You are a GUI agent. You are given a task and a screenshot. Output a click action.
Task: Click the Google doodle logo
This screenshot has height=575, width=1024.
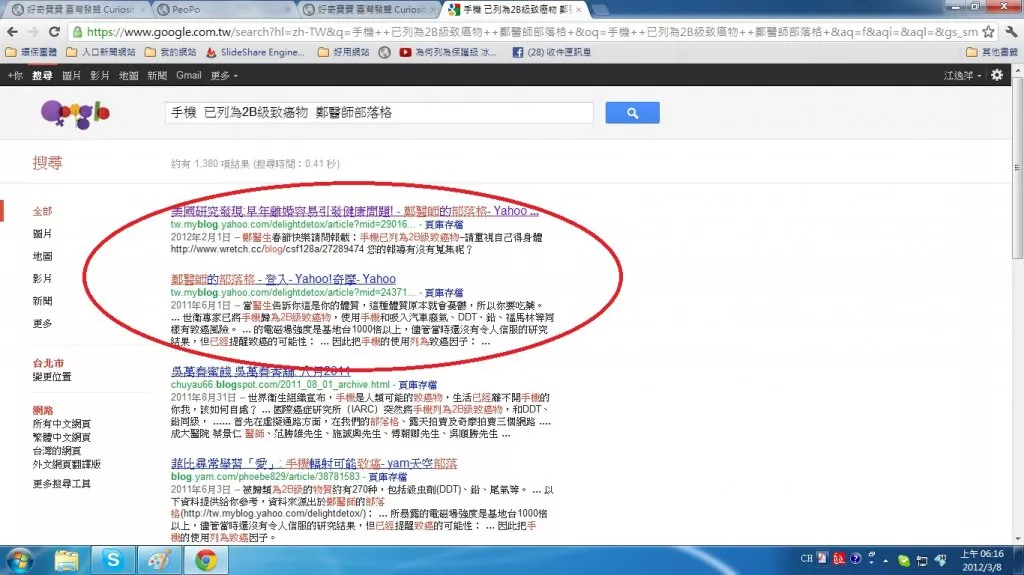[x=75, y=114]
